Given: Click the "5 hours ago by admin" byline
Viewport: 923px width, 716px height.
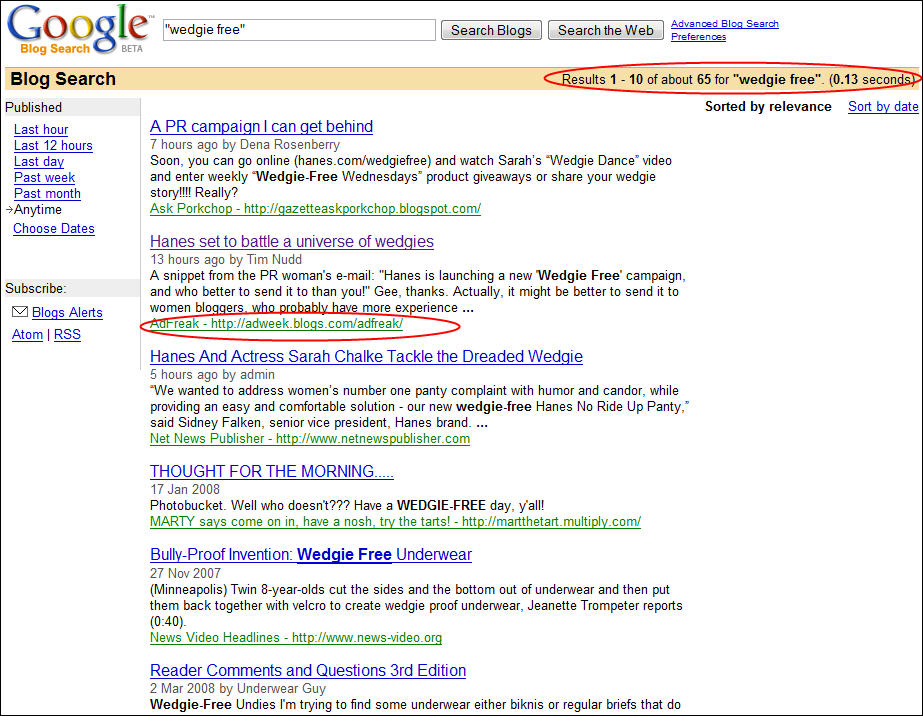Looking at the screenshot, I should [x=212, y=374].
